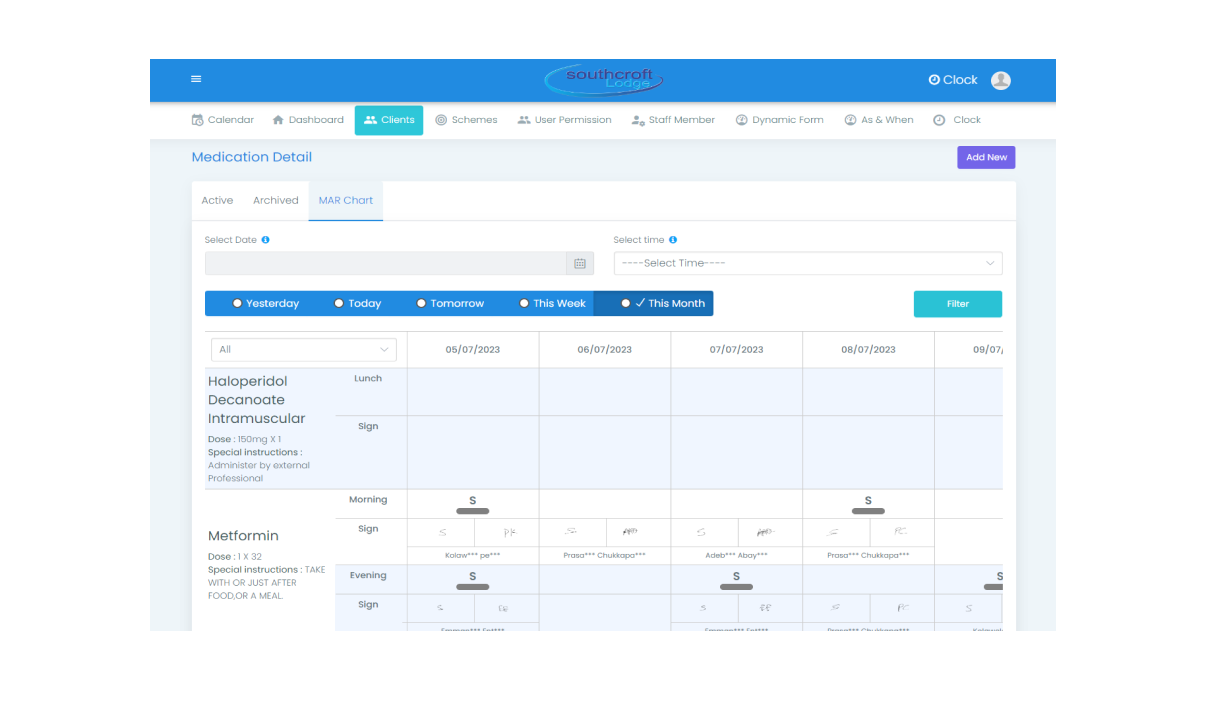The image size is (1207, 725).
Task: Open the hamburger menu icon
Action: click(196, 80)
